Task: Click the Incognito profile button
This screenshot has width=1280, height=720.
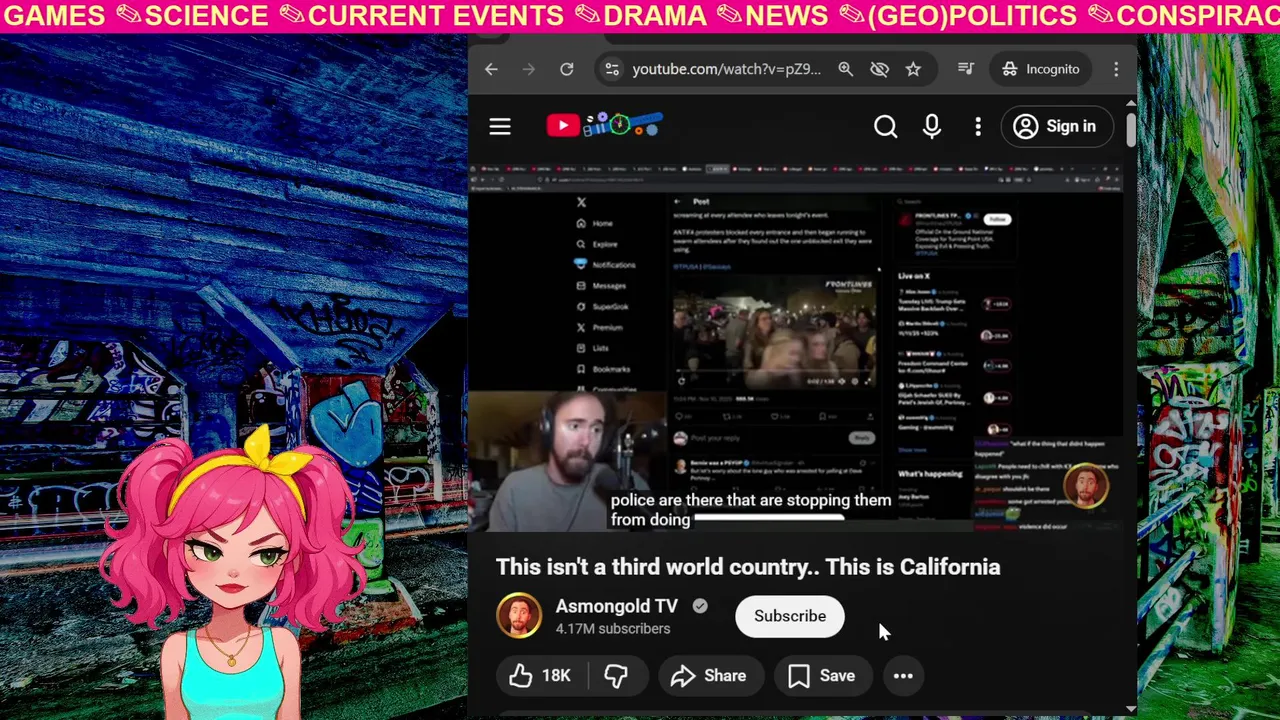Action: click(1041, 69)
